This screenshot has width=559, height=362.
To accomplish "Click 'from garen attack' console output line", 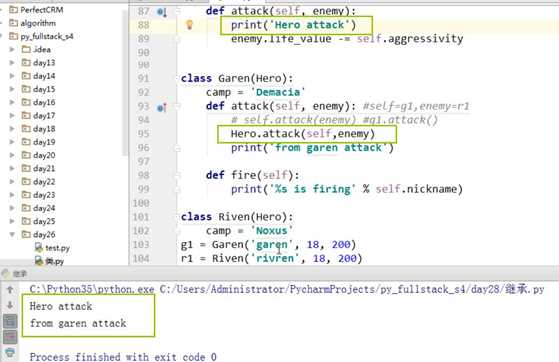I will 78,323.
